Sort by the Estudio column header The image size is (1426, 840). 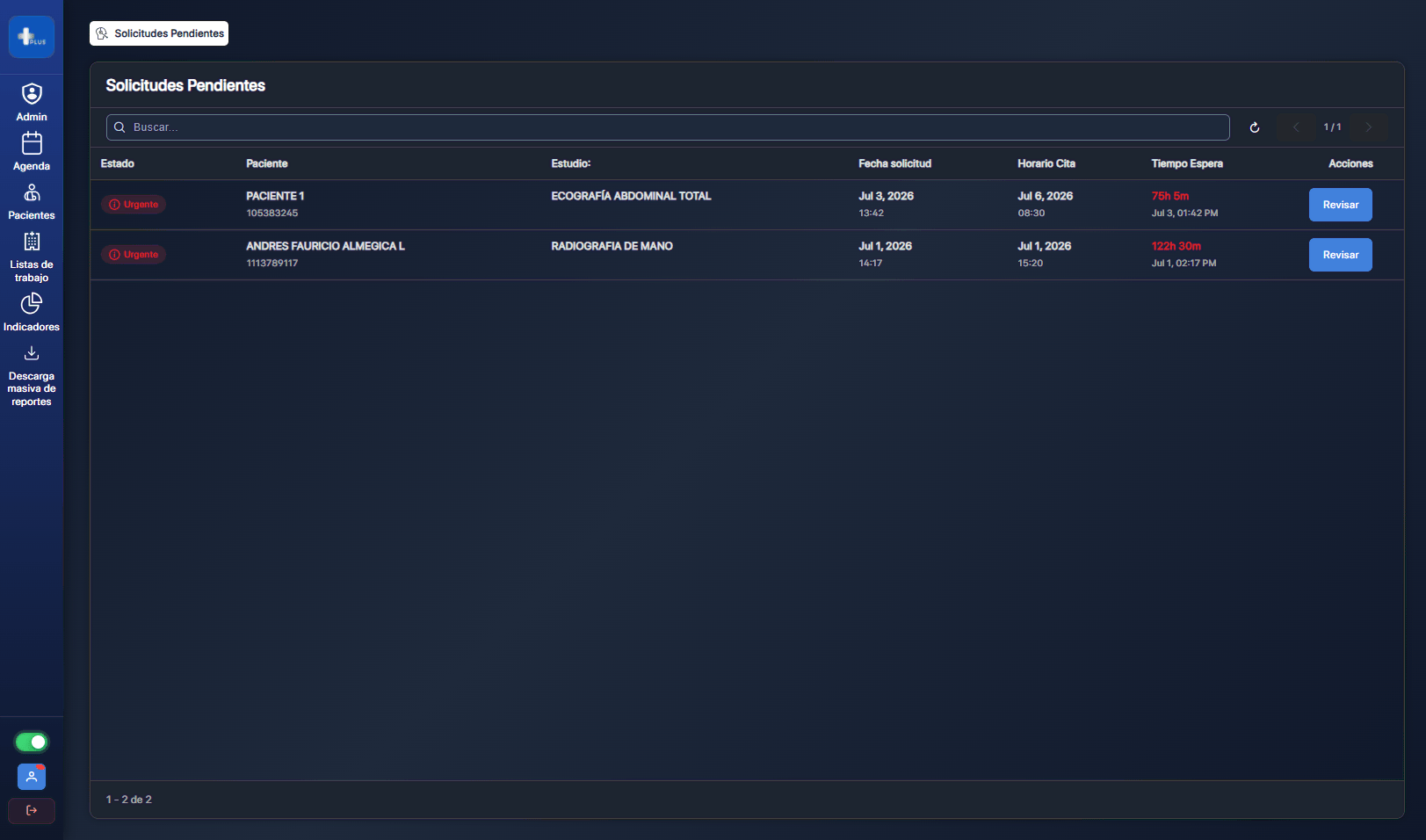571,163
